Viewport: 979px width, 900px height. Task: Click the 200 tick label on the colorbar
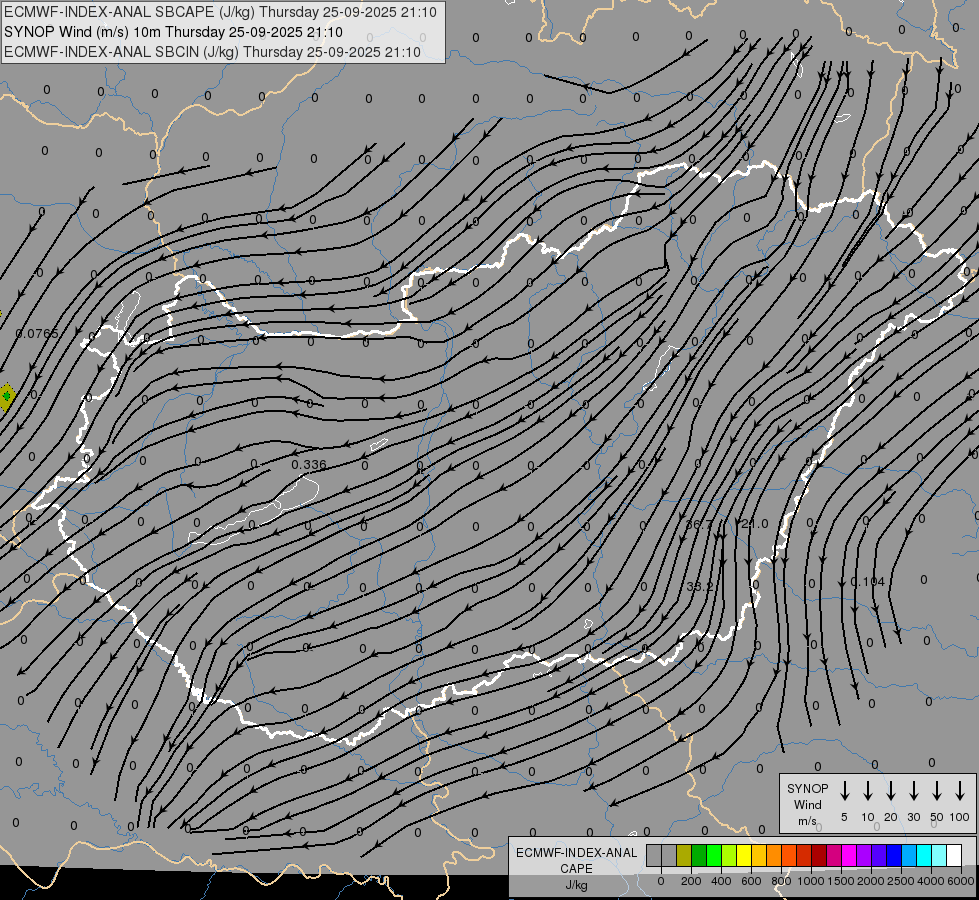691,881
